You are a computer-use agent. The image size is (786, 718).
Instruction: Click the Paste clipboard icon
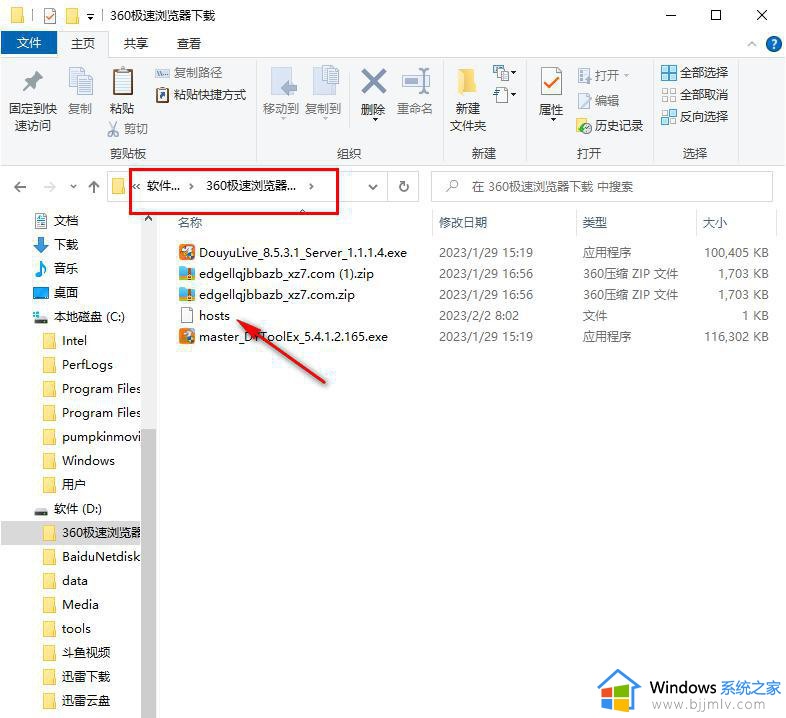click(122, 91)
